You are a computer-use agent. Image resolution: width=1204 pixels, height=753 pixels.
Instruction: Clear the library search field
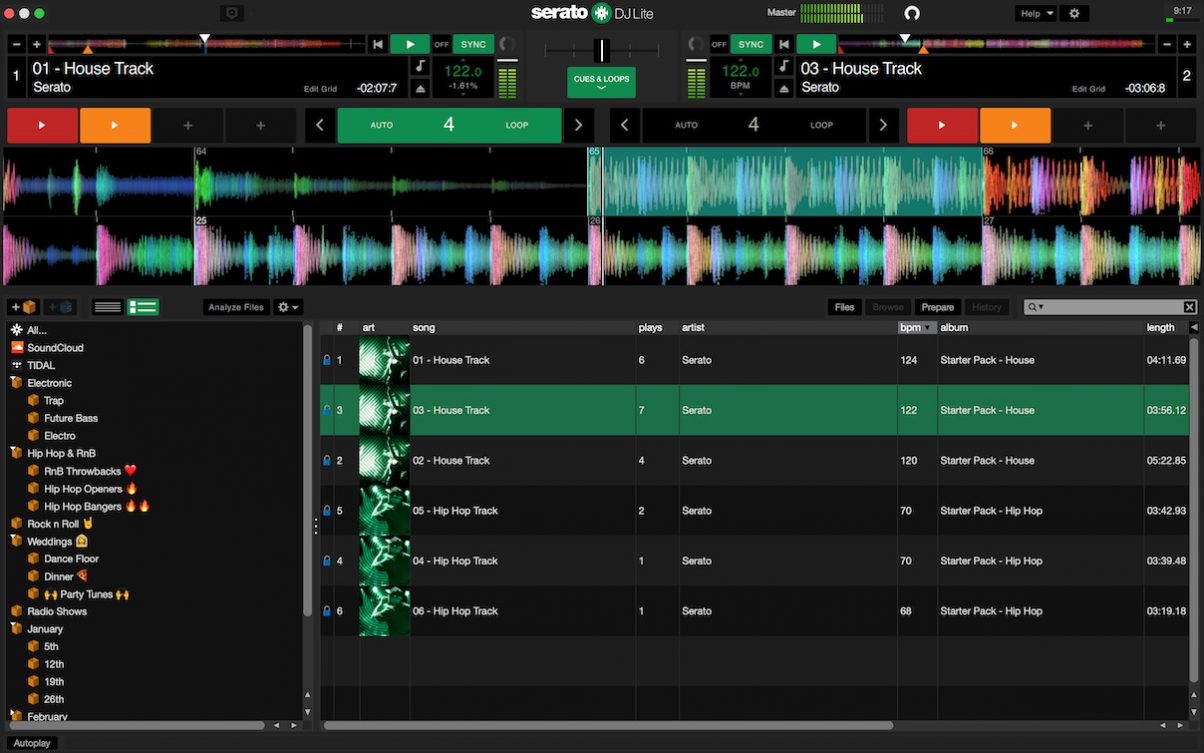coord(1189,307)
